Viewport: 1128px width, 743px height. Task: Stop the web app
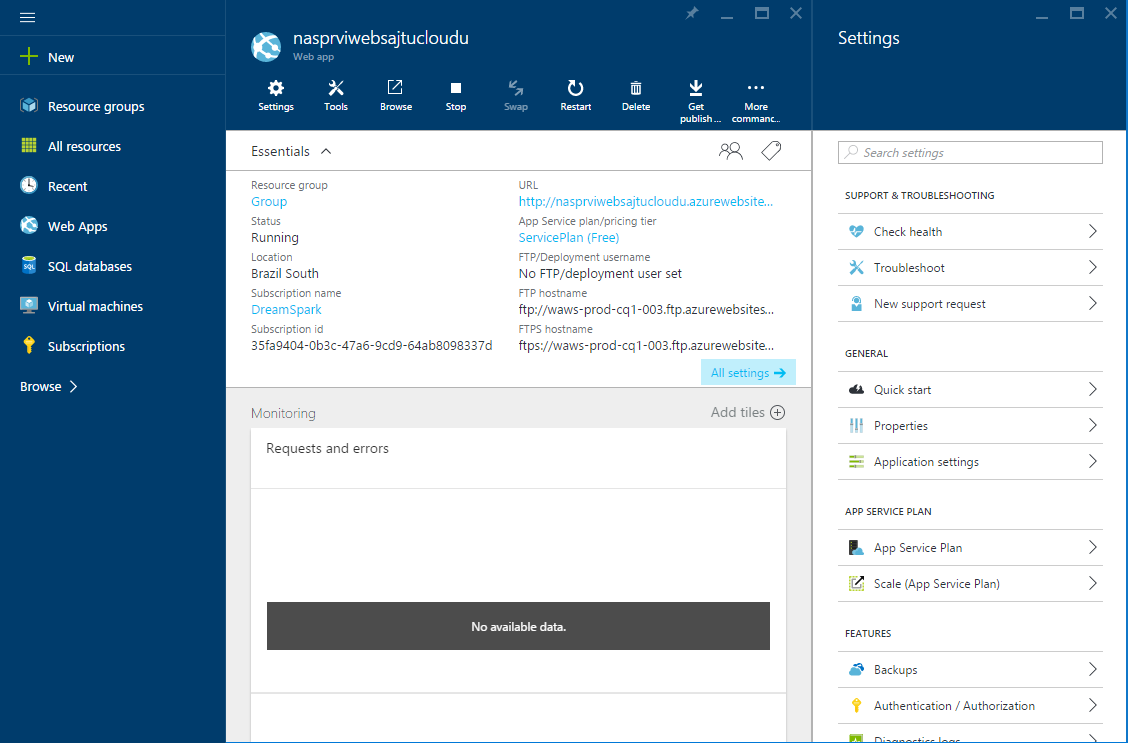pos(455,96)
